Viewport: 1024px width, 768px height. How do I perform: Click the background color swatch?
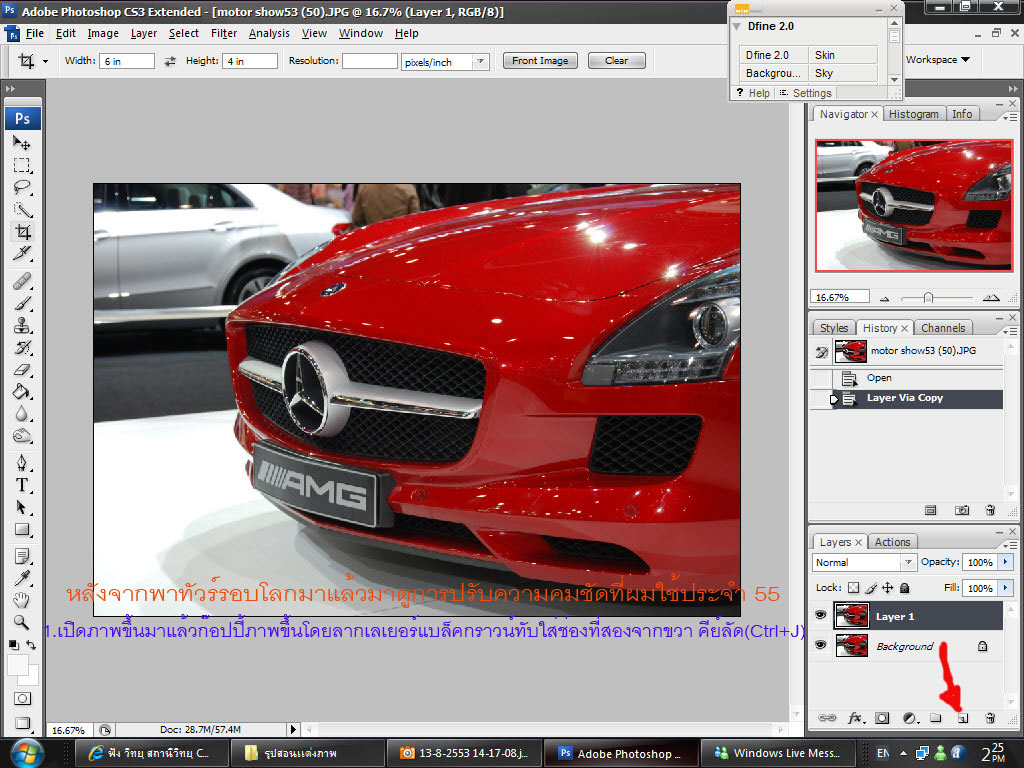(33, 678)
